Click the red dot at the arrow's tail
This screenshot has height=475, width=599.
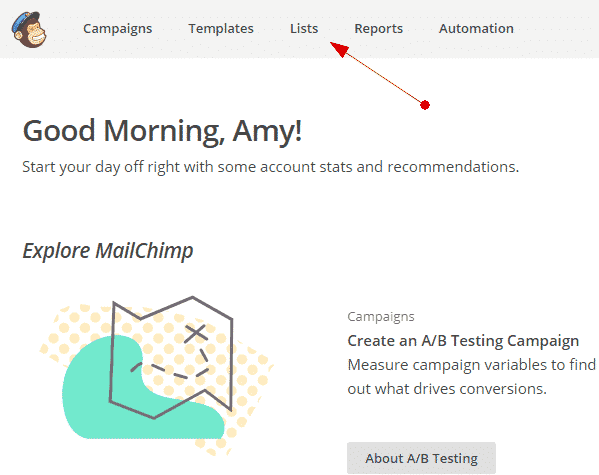[x=425, y=105]
